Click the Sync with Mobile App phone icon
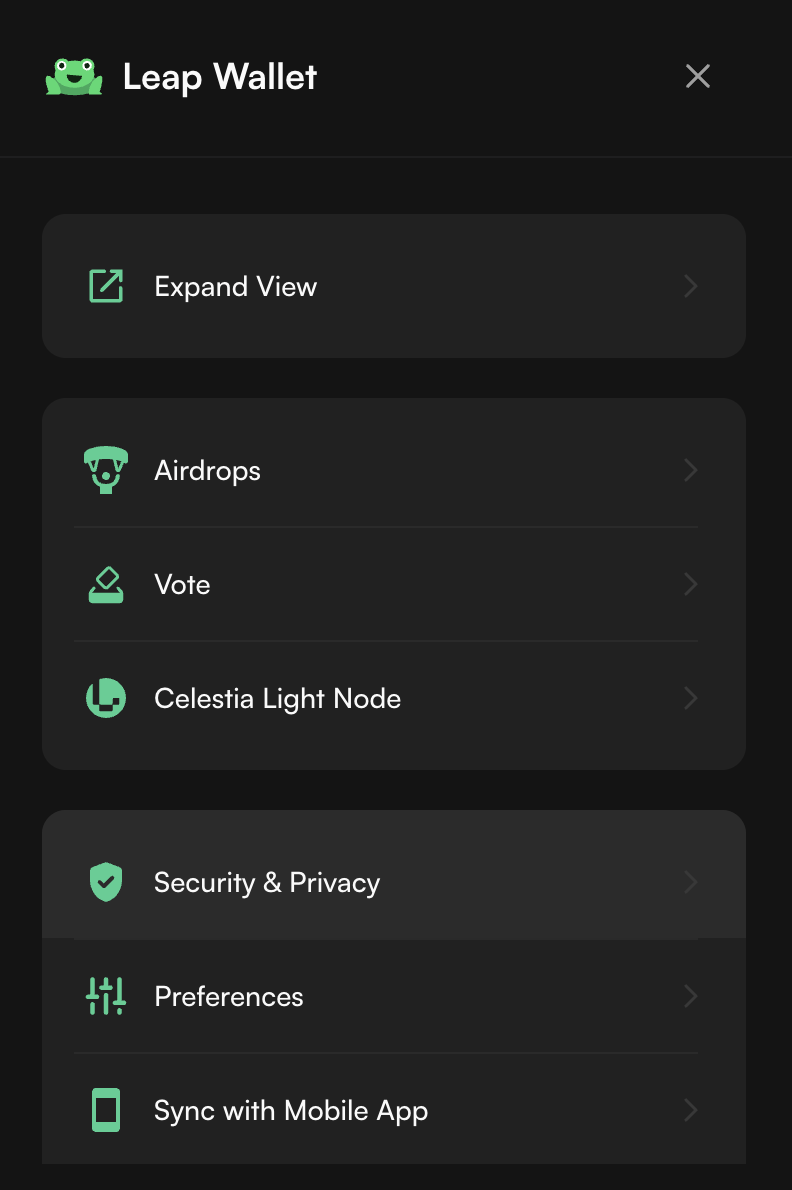This screenshot has height=1190, width=792. (x=106, y=1110)
